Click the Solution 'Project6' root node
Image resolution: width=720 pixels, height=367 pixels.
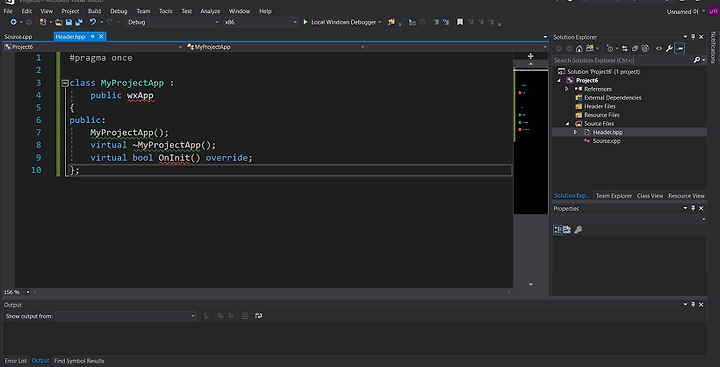(x=603, y=72)
